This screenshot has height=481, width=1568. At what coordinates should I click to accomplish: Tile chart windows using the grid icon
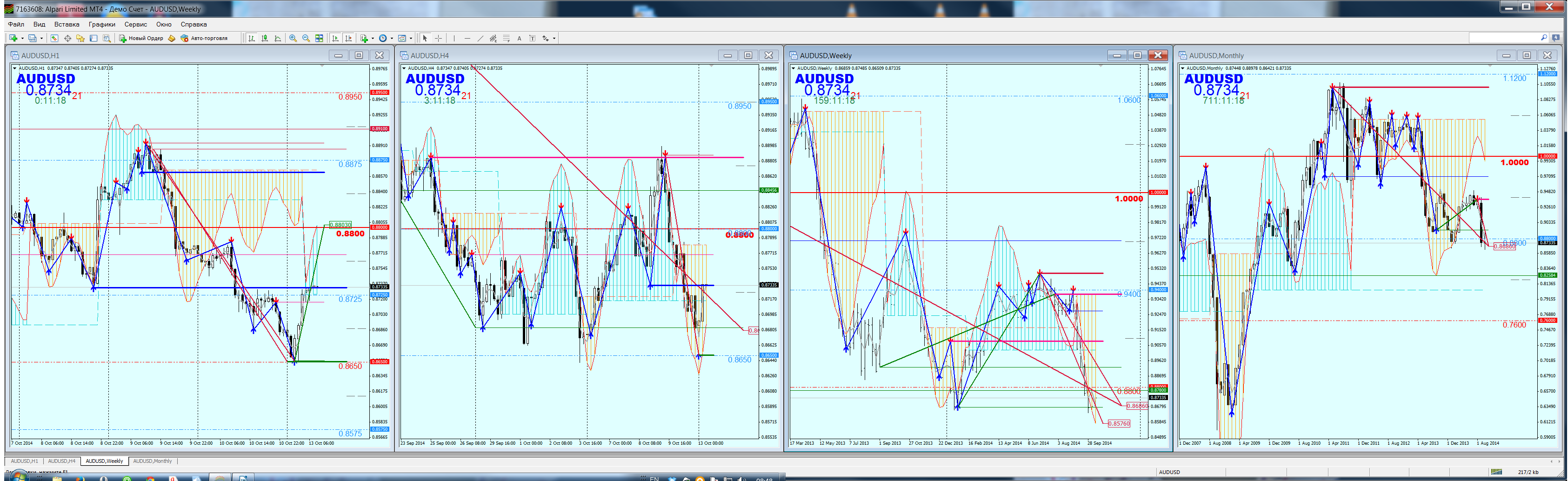(x=319, y=38)
